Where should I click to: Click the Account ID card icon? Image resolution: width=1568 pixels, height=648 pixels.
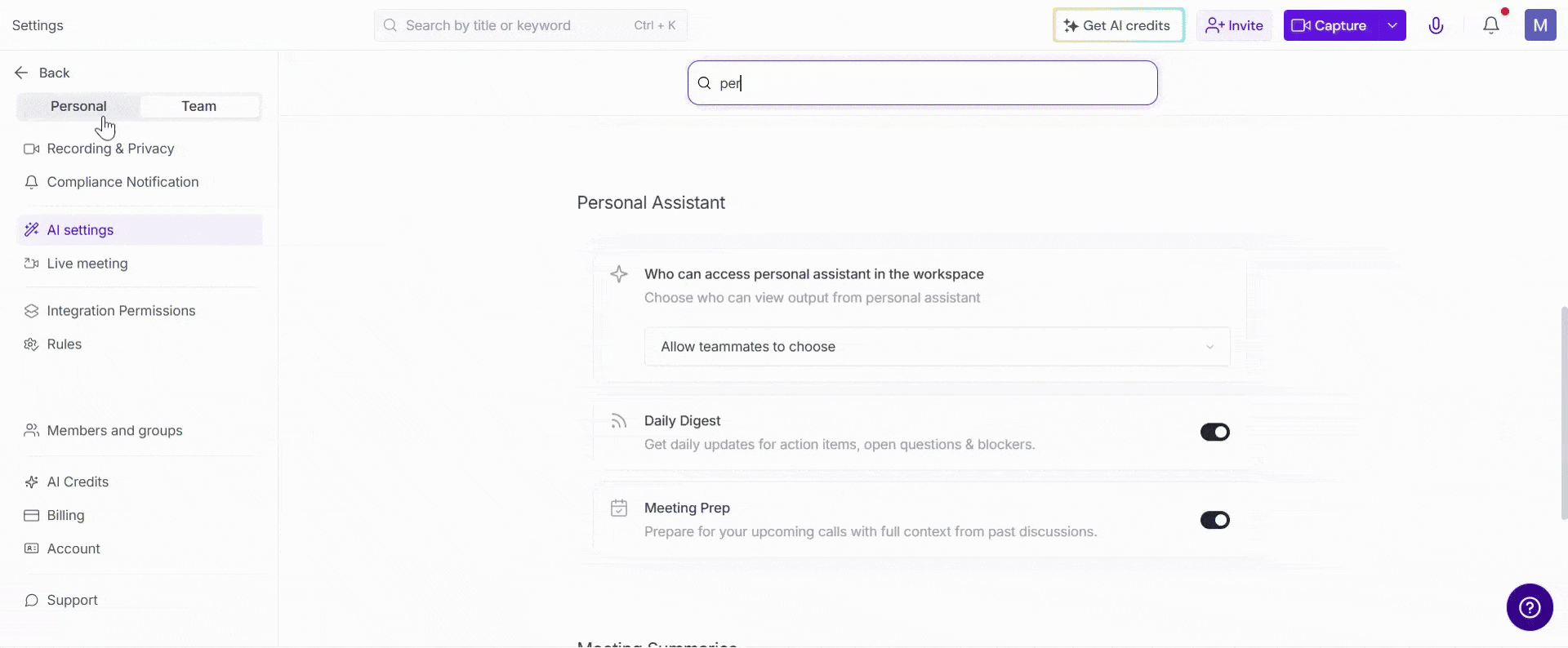(x=31, y=548)
